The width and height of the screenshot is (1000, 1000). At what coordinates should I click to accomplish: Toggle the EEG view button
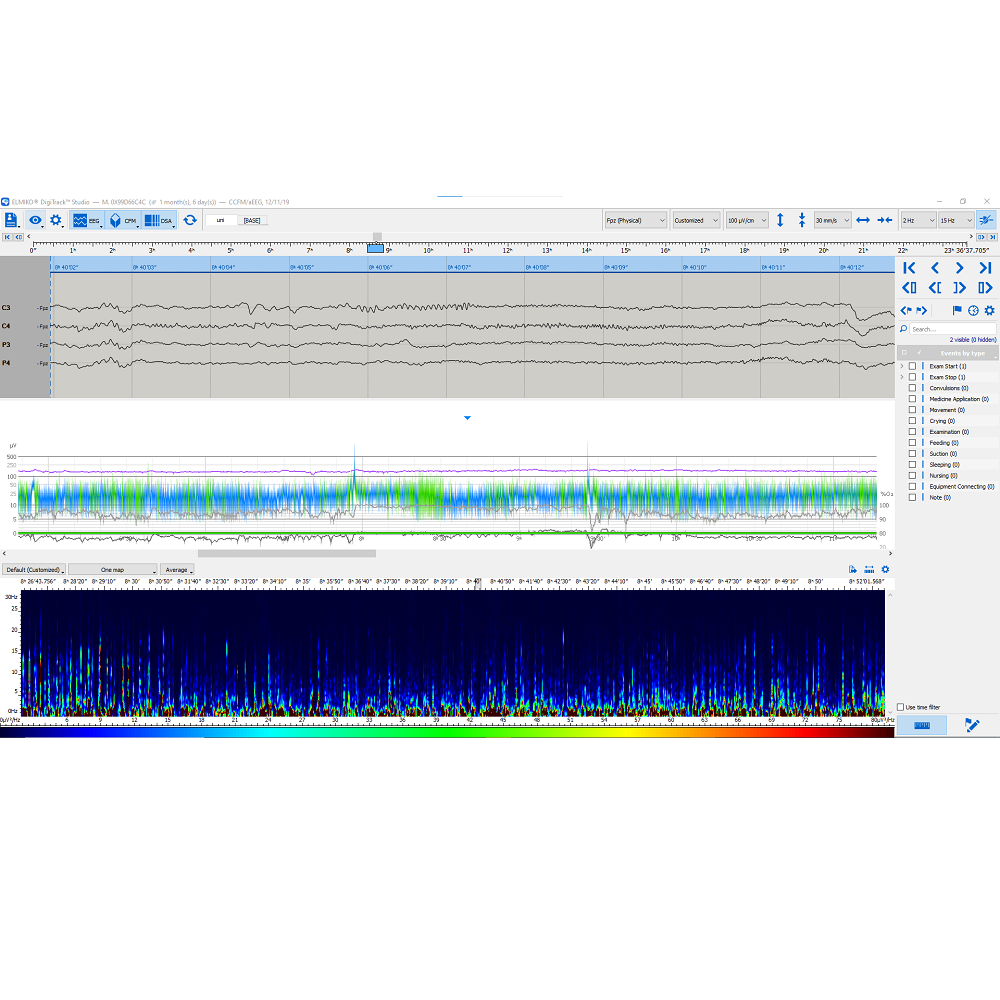click(86, 220)
